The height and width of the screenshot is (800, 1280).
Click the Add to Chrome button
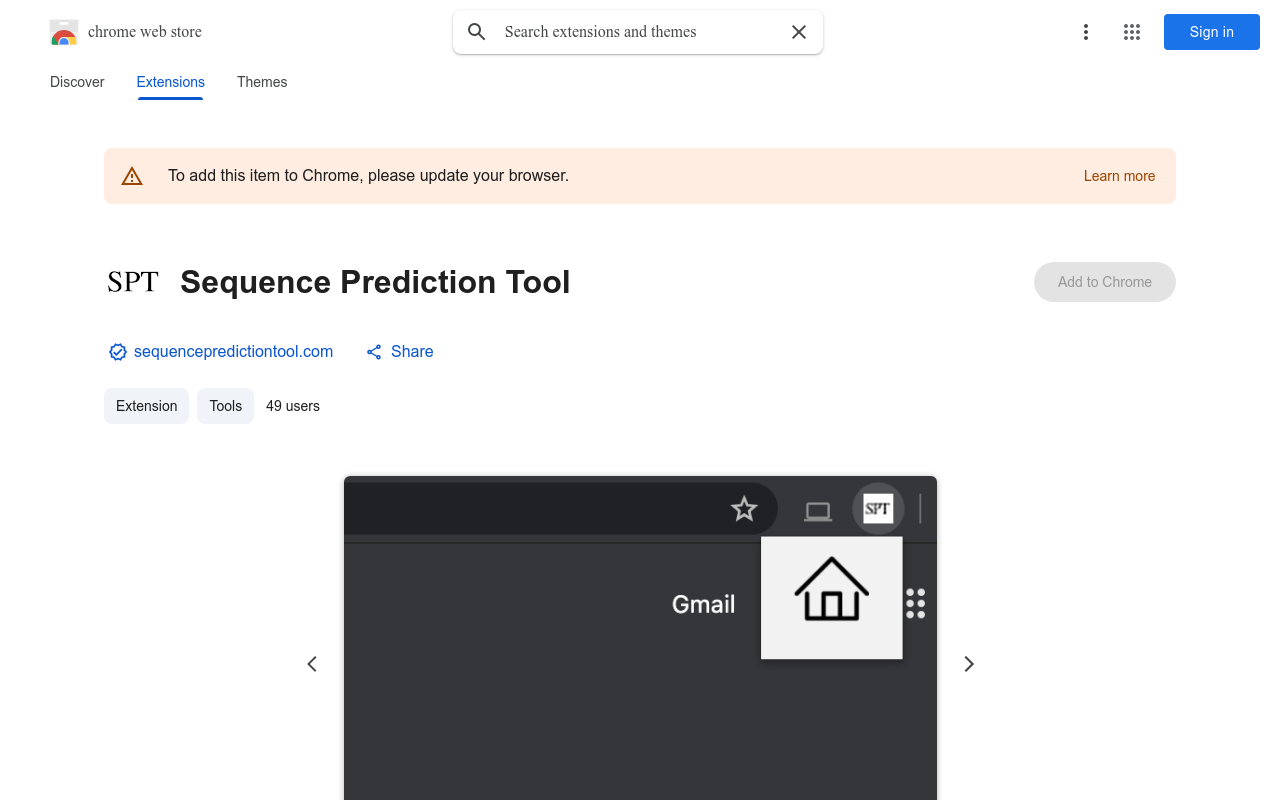click(x=1105, y=282)
